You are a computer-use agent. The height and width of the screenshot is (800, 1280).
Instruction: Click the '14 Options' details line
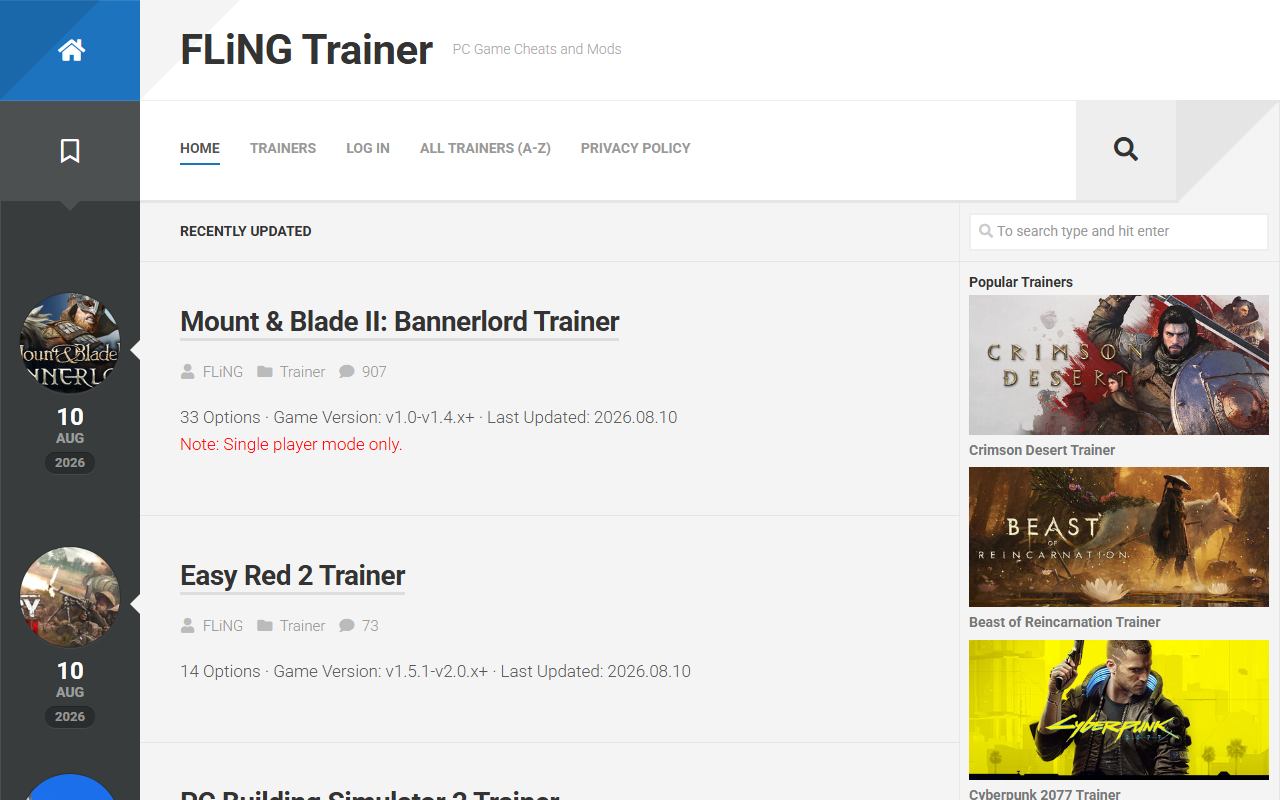[435, 672]
